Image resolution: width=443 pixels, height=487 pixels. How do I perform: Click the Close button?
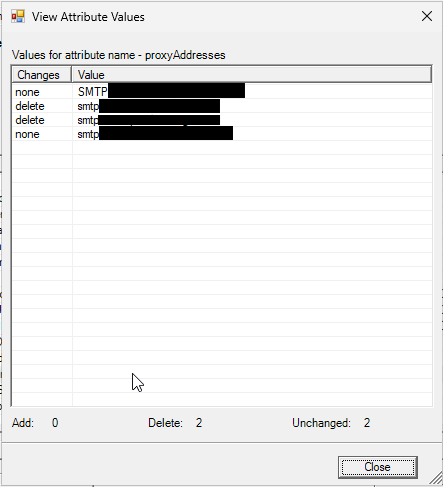pos(378,467)
